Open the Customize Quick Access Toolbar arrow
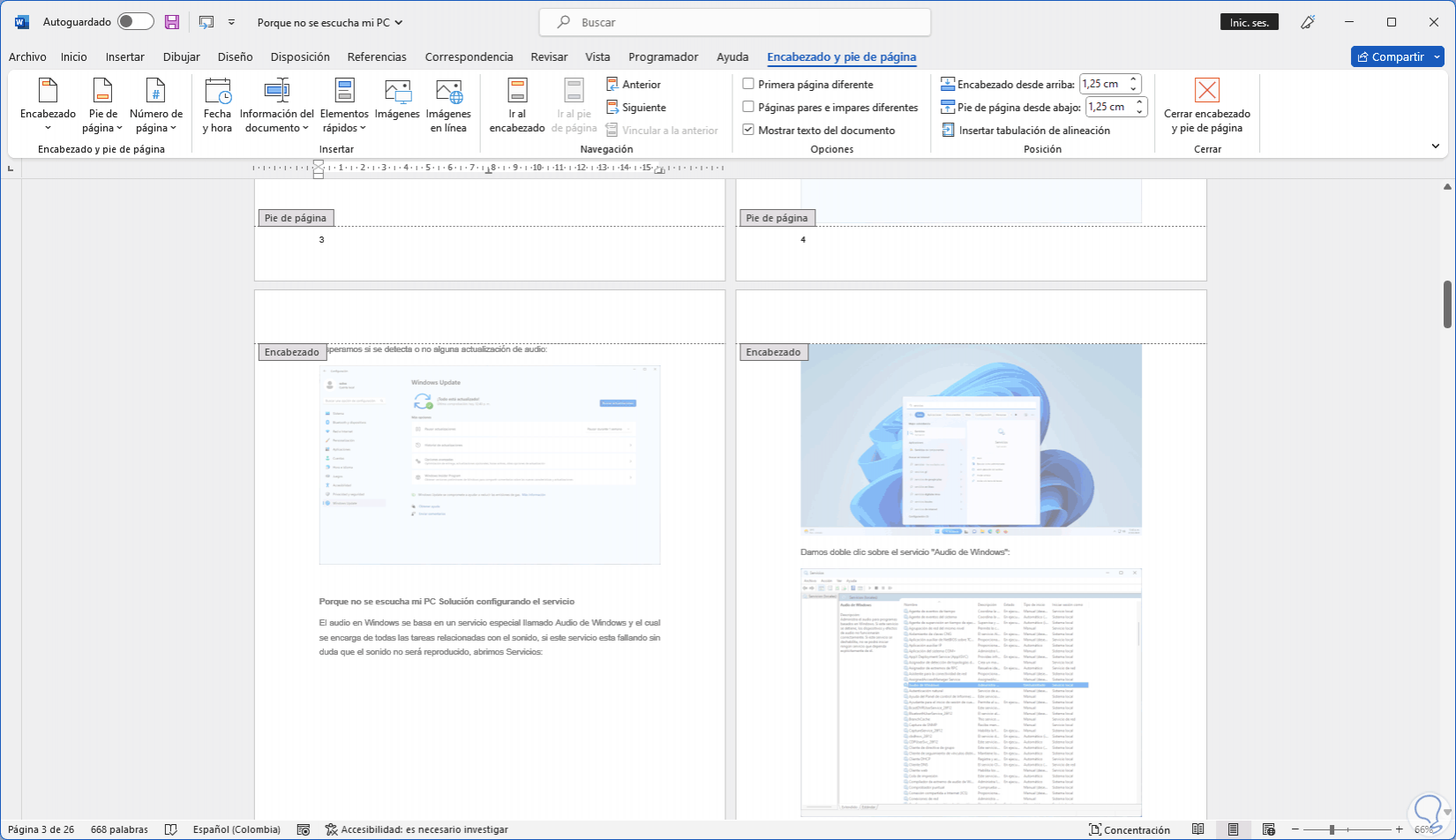This screenshot has height=840, width=1456. pos(231,22)
